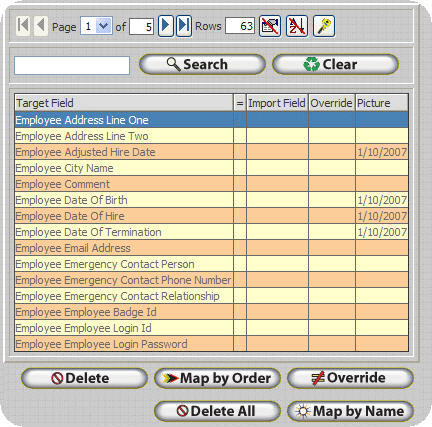Viewport: 432px width, 427px height.
Task: Click the Import Field column header
Action: pos(277,103)
